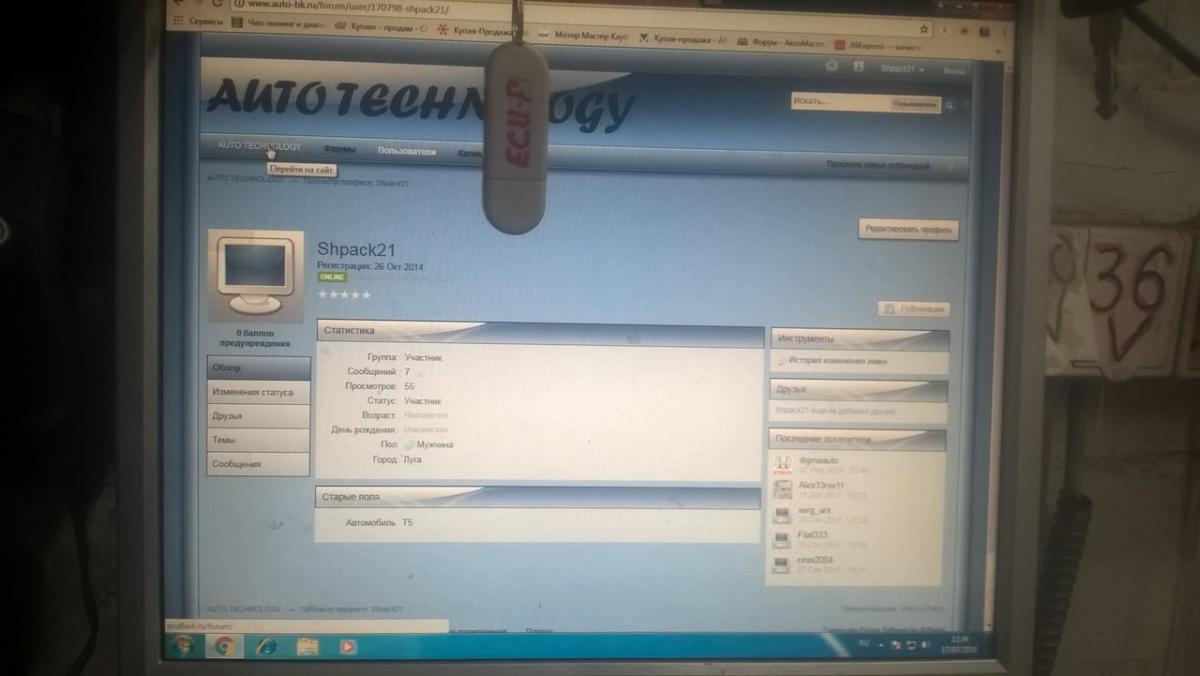Open the 'Сообщения' profile tab

[x=259, y=464]
